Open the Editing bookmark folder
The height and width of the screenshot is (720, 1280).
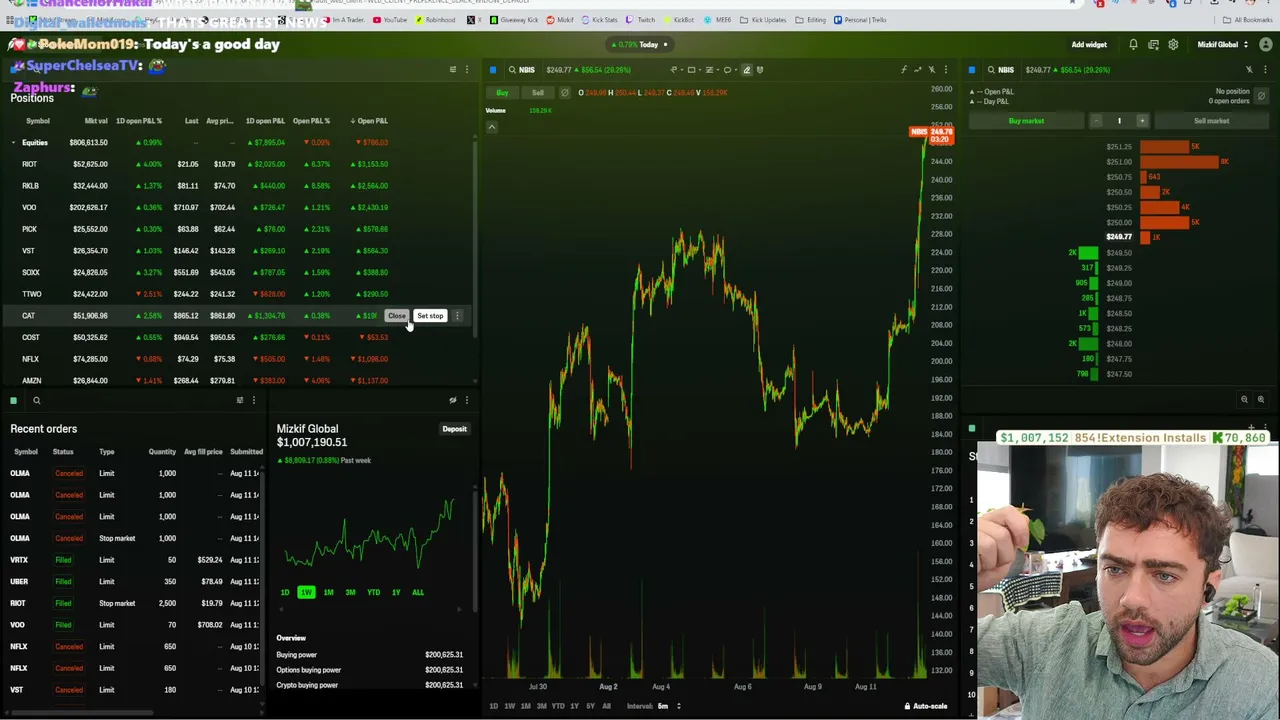click(812, 20)
